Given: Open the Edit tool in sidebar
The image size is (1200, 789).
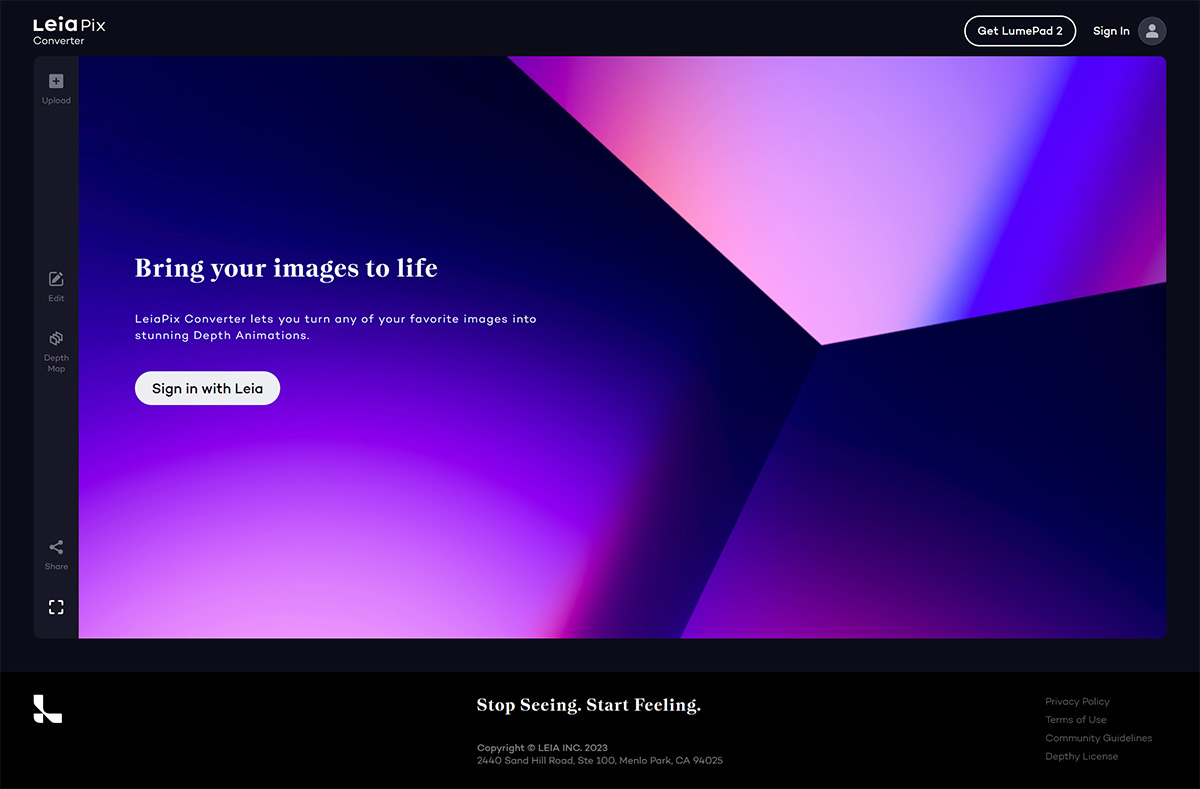Looking at the screenshot, I should [x=56, y=280].
